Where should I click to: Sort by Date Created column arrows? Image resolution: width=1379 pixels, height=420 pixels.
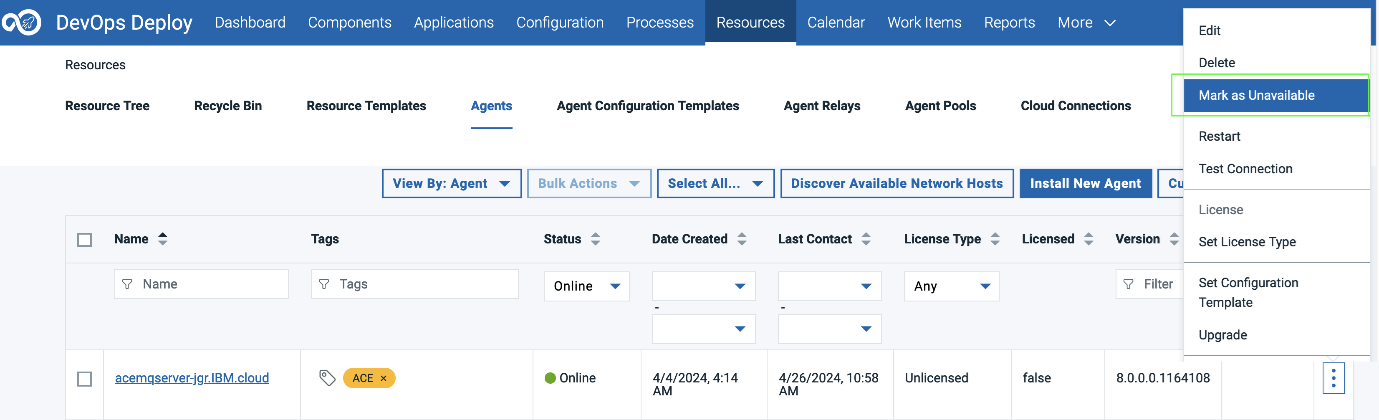(x=742, y=239)
